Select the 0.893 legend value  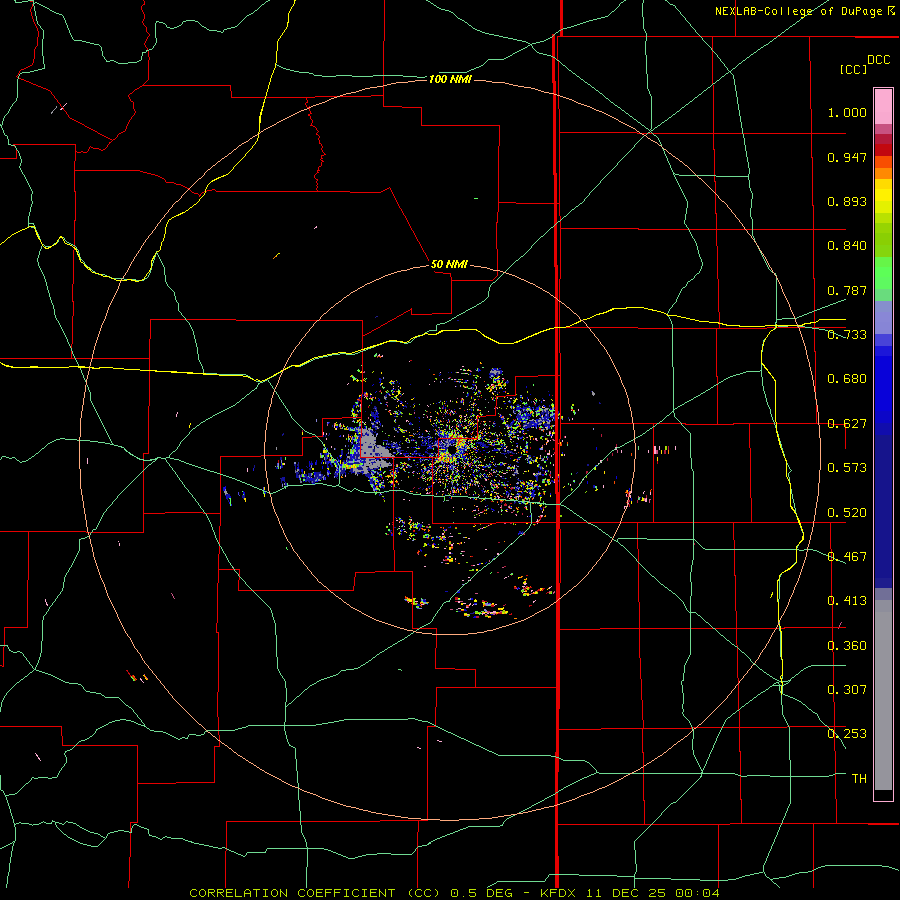click(847, 201)
